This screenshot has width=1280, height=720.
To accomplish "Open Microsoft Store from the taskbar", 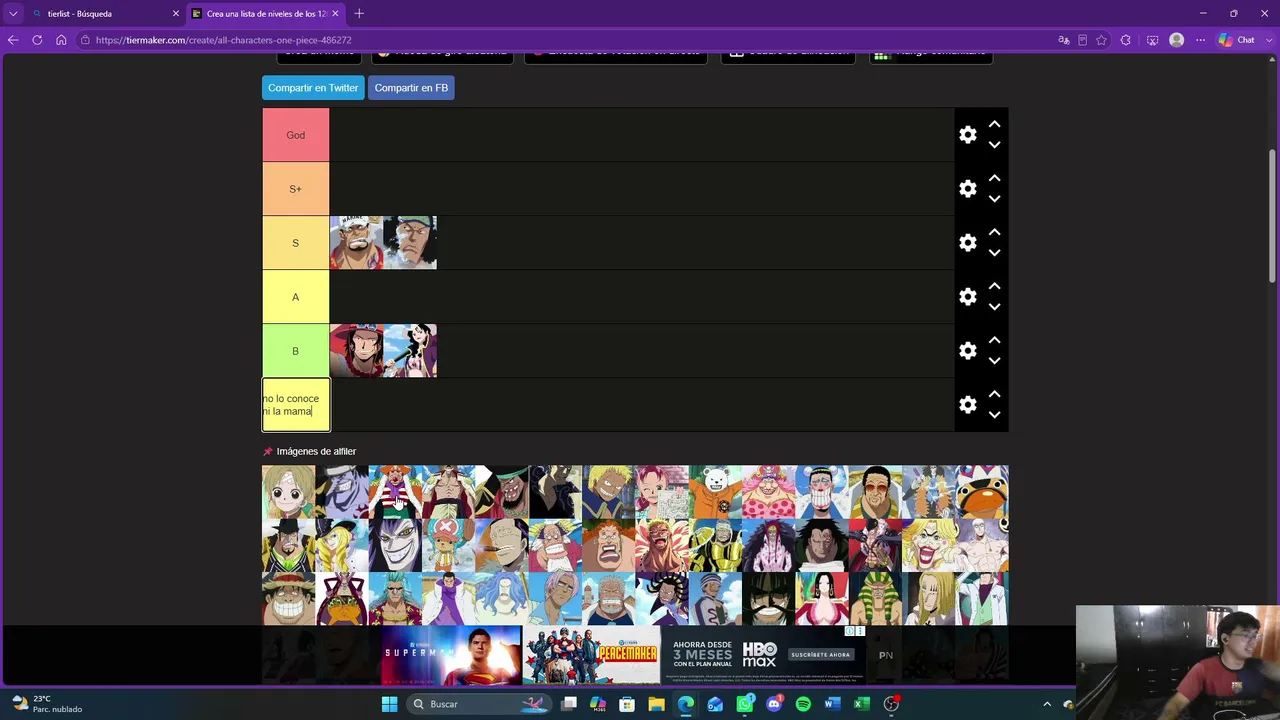I will [627, 704].
